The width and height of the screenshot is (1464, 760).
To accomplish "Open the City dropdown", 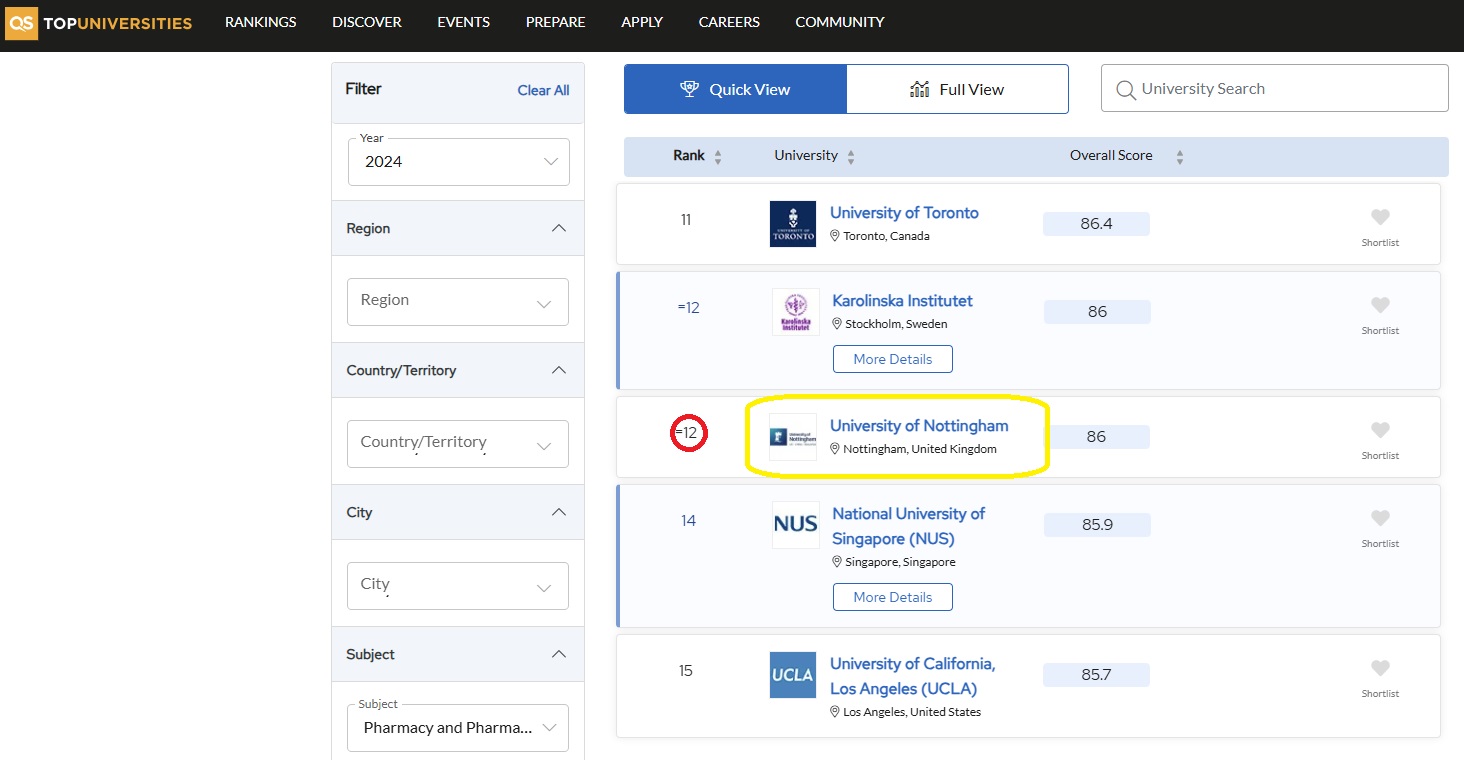I will point(458,585).
